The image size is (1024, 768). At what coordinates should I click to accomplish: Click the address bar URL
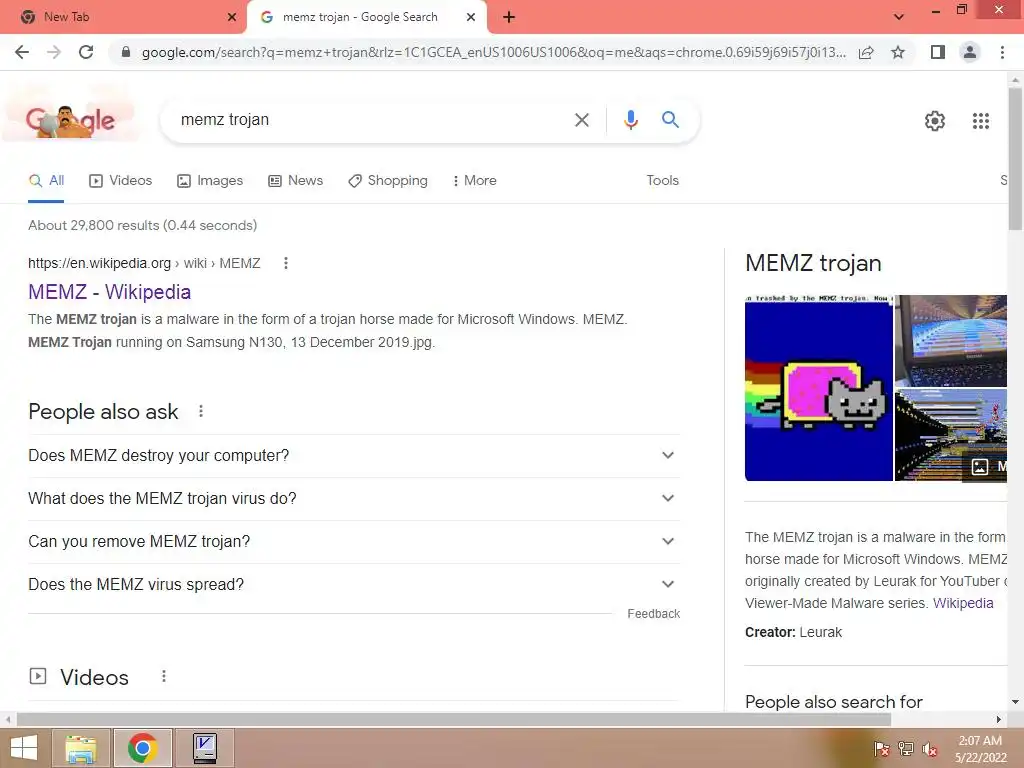tap(494, 52)
